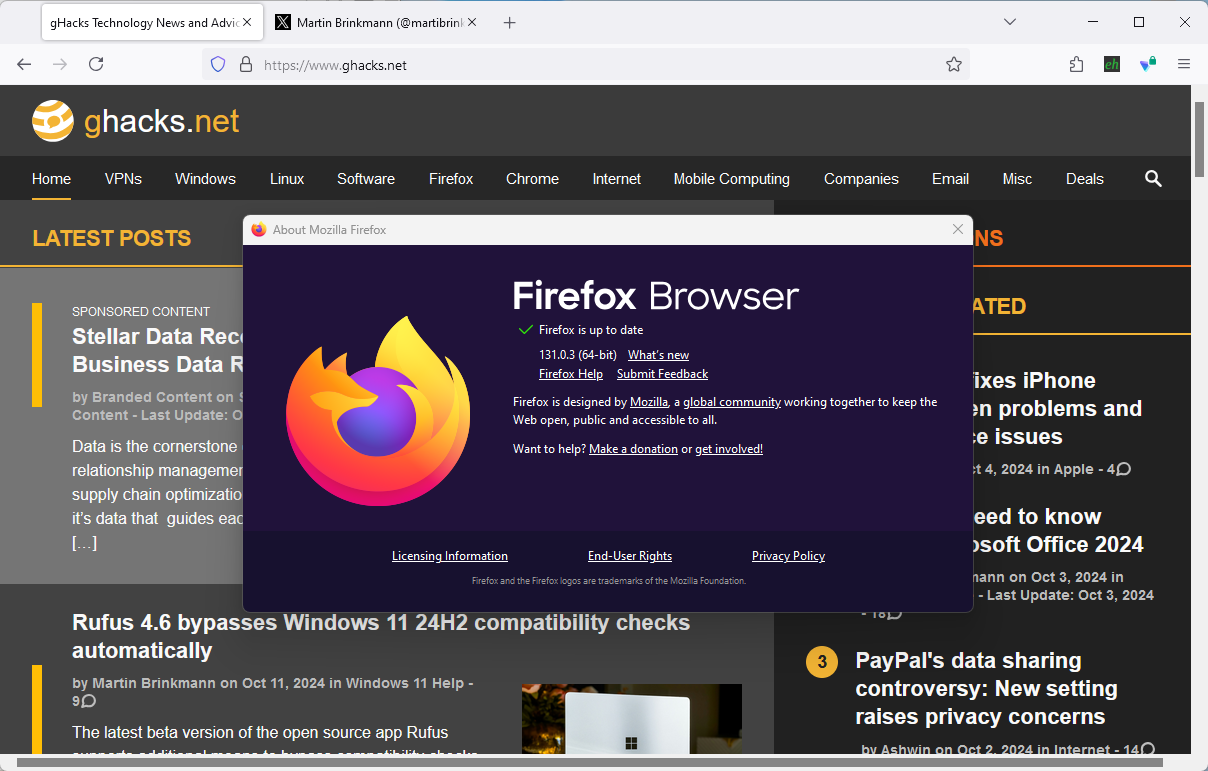Open the global community link
This screenshot has width=1208, height=771.
point(732,402)
